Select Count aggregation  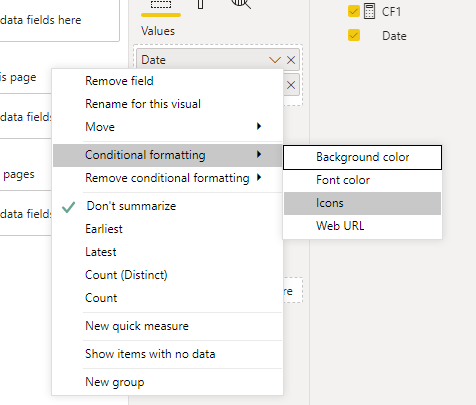pyautogui.click(x=167, y=298)
